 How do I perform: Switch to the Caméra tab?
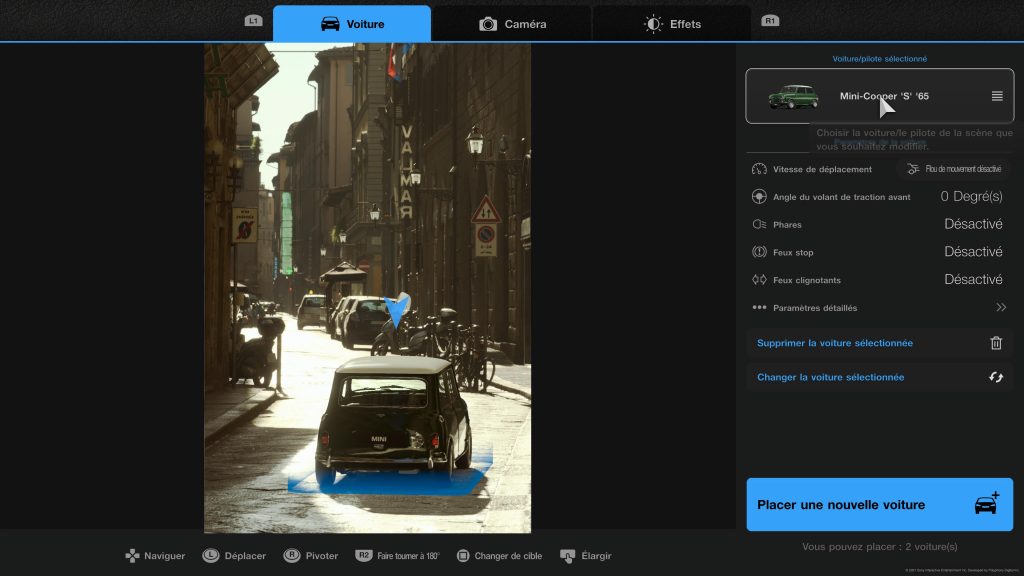(x=512, y=24)
